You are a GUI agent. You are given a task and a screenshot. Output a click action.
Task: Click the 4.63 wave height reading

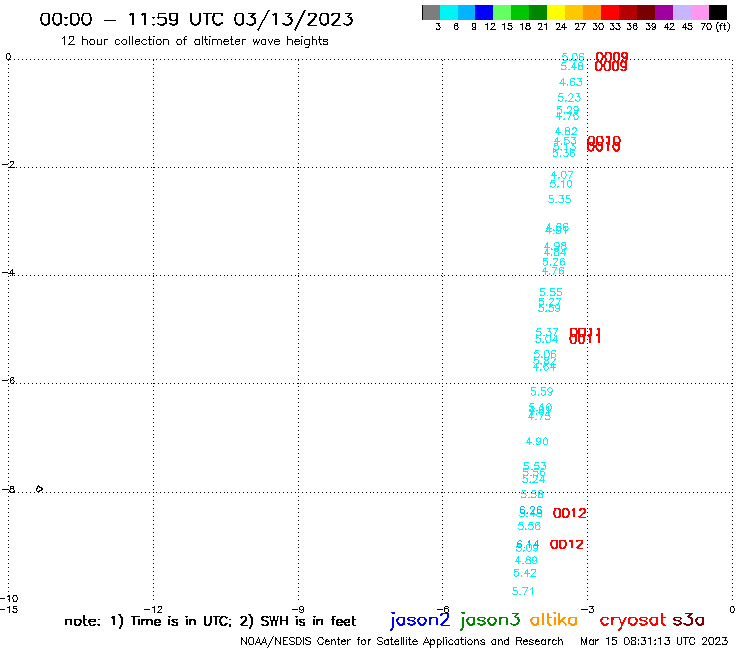tap(571, 82)
